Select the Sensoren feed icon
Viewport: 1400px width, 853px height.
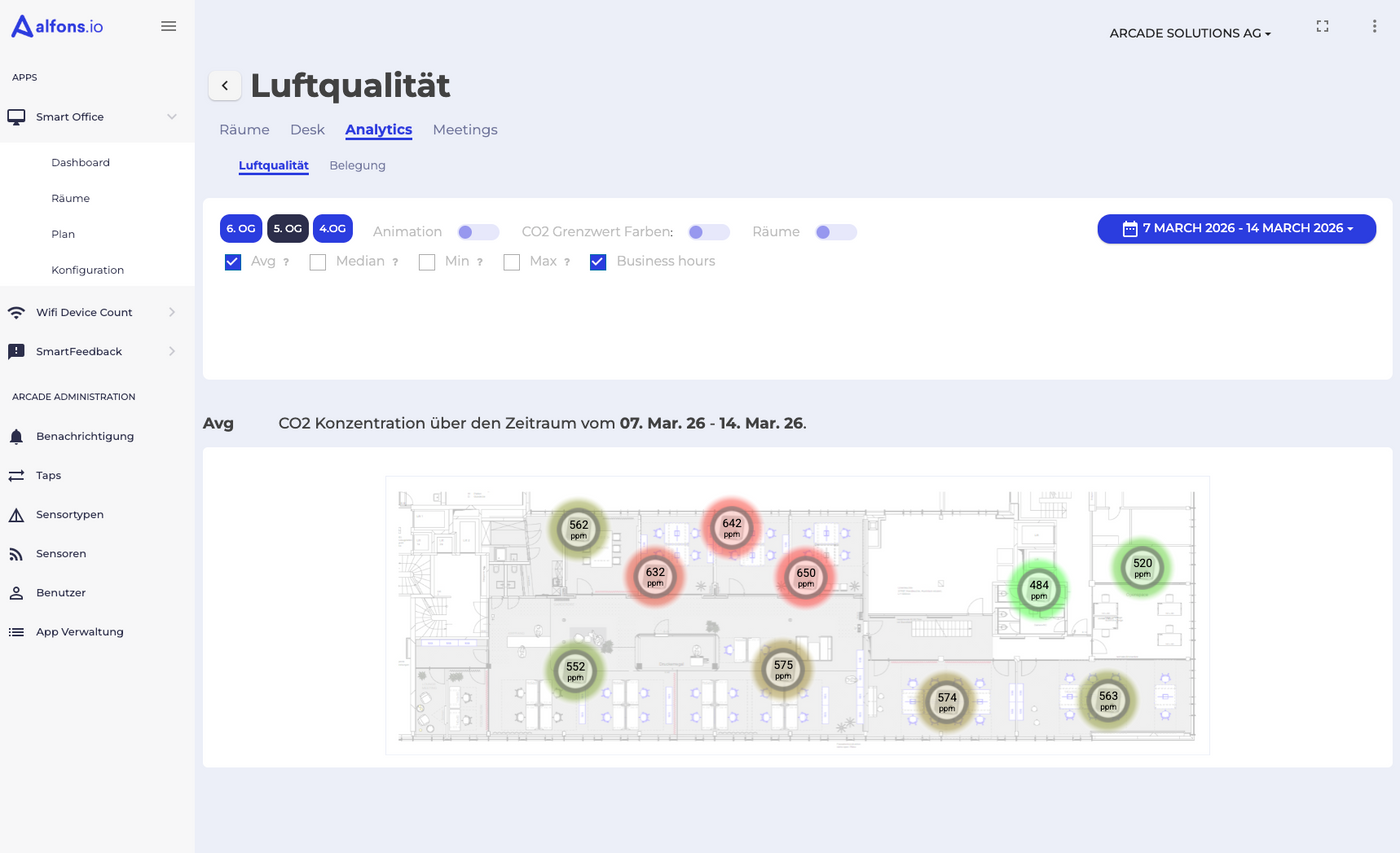click(x=16, y=553)
